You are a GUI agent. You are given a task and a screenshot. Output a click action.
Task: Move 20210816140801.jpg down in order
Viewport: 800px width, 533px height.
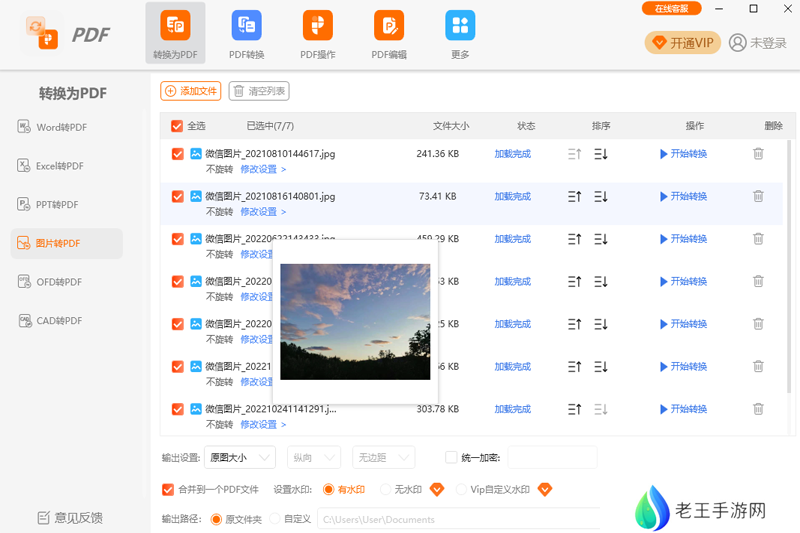point(601,196)
